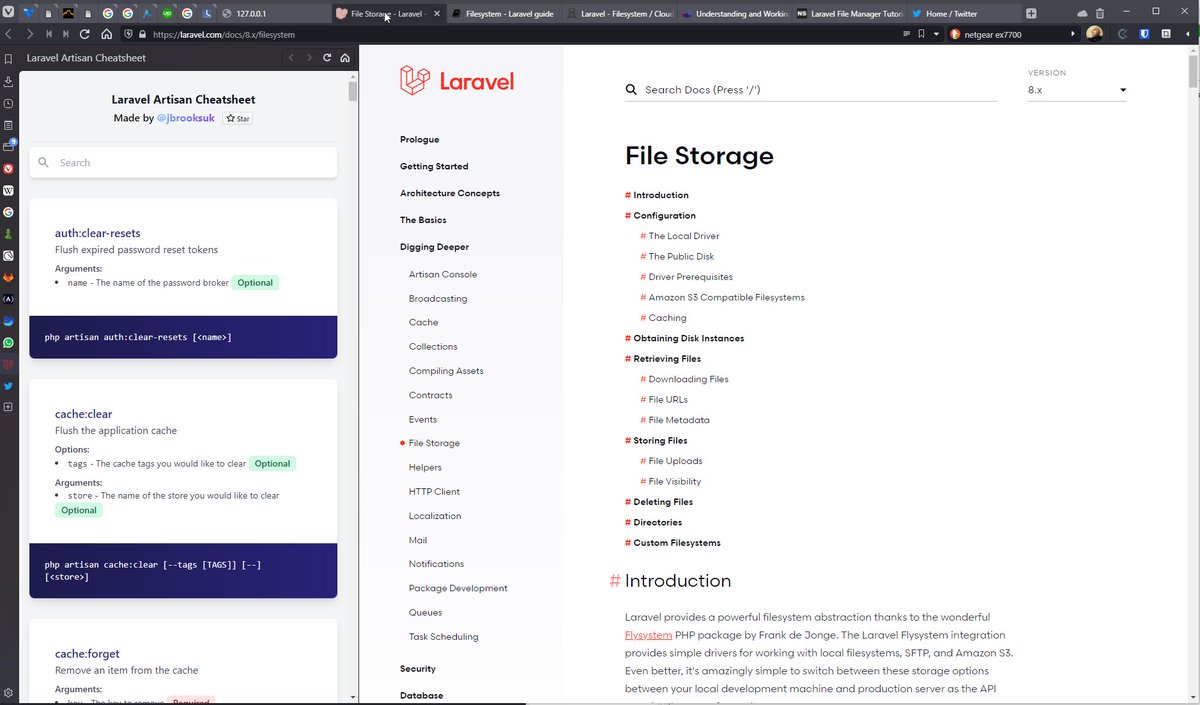The width and height of the screenshot is (1200, 705).
Task: Focus the Search Docs field
Action: pos(811,90)
